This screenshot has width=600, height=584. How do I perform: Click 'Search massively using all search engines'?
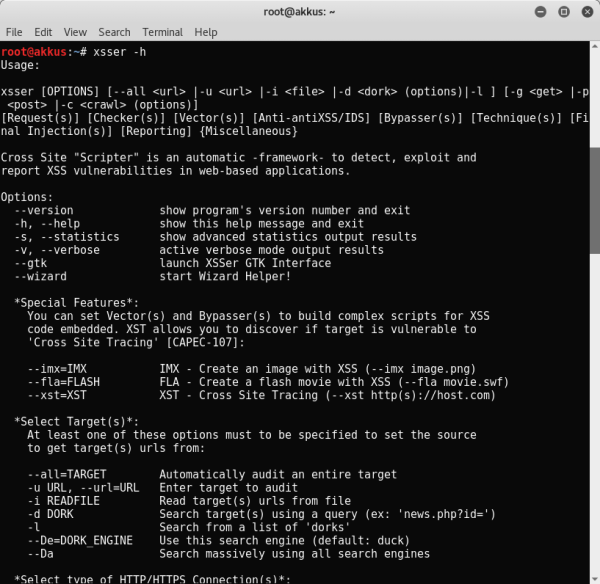(295, 554)
